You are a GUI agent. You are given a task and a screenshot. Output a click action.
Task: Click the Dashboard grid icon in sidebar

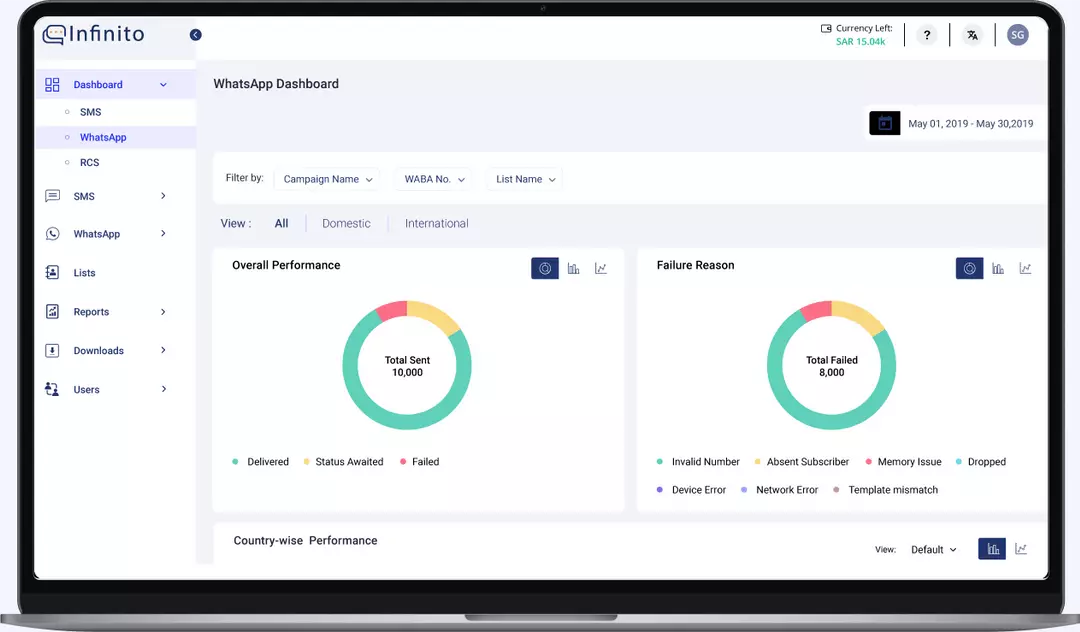click(52, 85)
